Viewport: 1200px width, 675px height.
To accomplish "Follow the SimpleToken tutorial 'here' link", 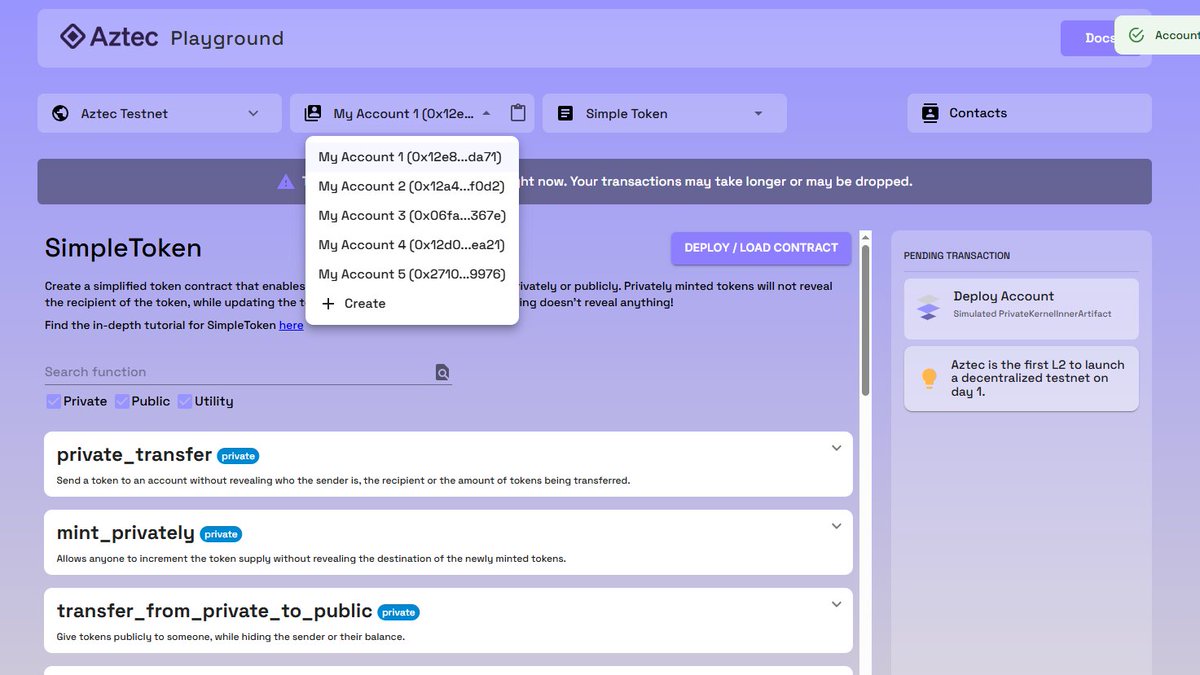I will point(291,325).
